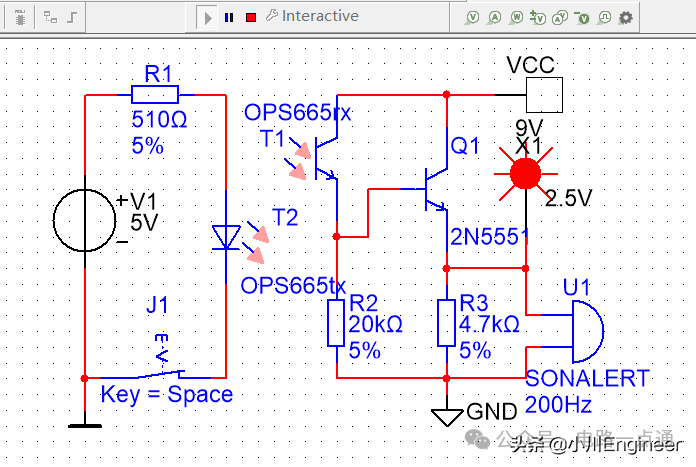Click the 9V label under VCC
Screen dimensions: 696x467
pyautogui.click(x=529, y=128)
